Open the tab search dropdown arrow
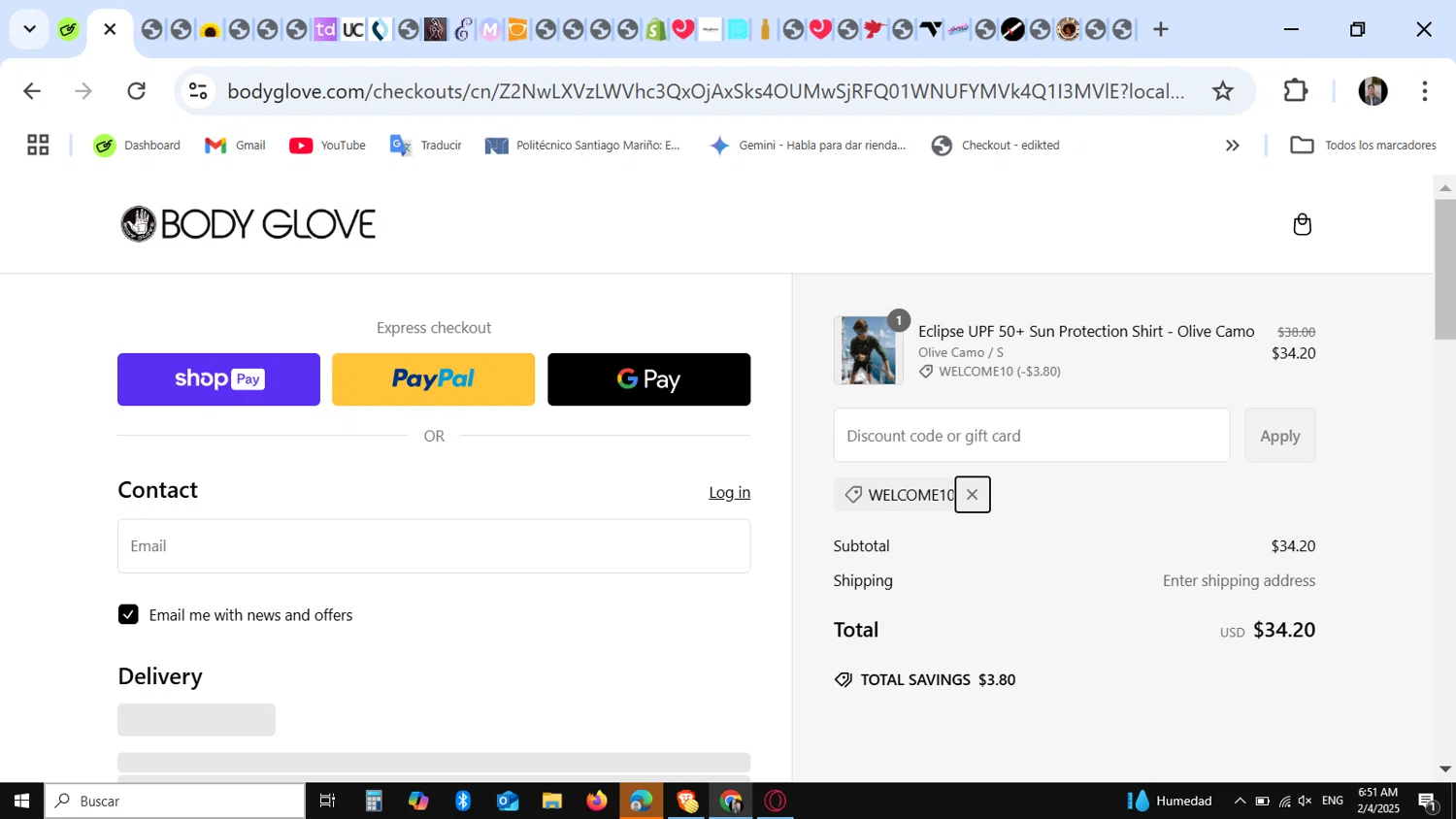Screen dimensions: 1456x819 coord(29,29)
